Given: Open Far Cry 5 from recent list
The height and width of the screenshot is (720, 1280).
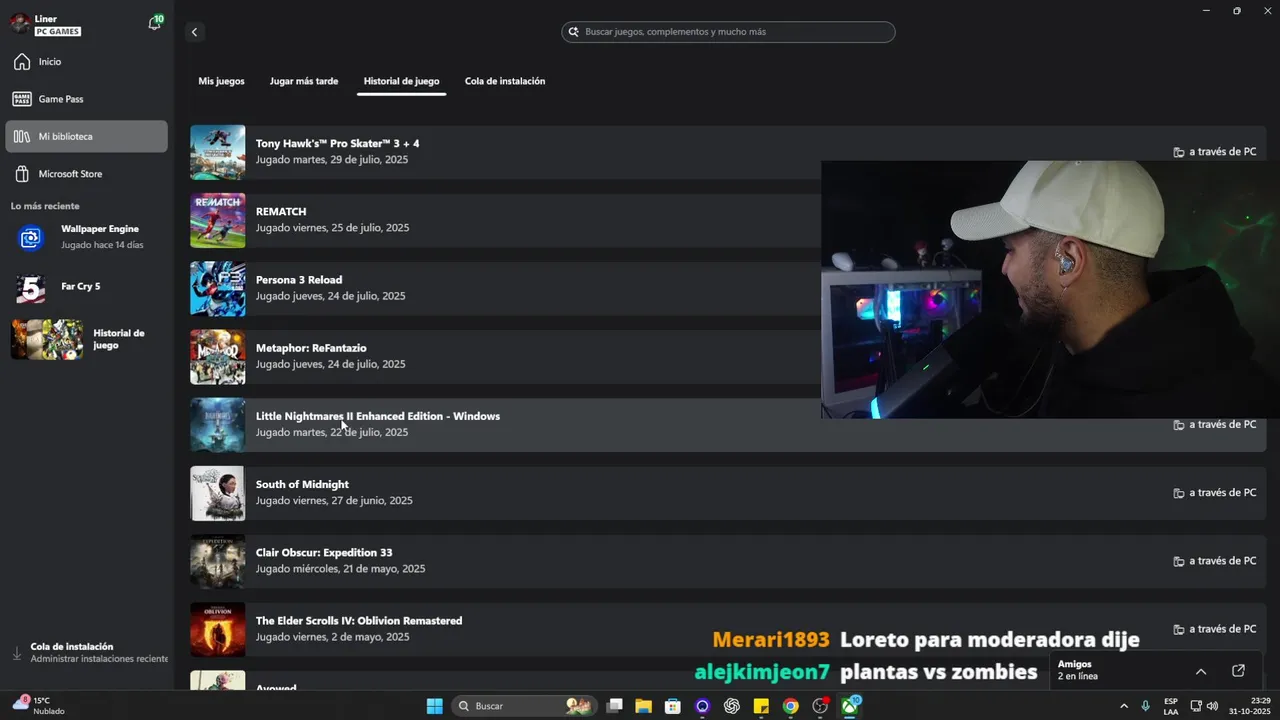Looking at the screenshot, I should pos(87,288).
